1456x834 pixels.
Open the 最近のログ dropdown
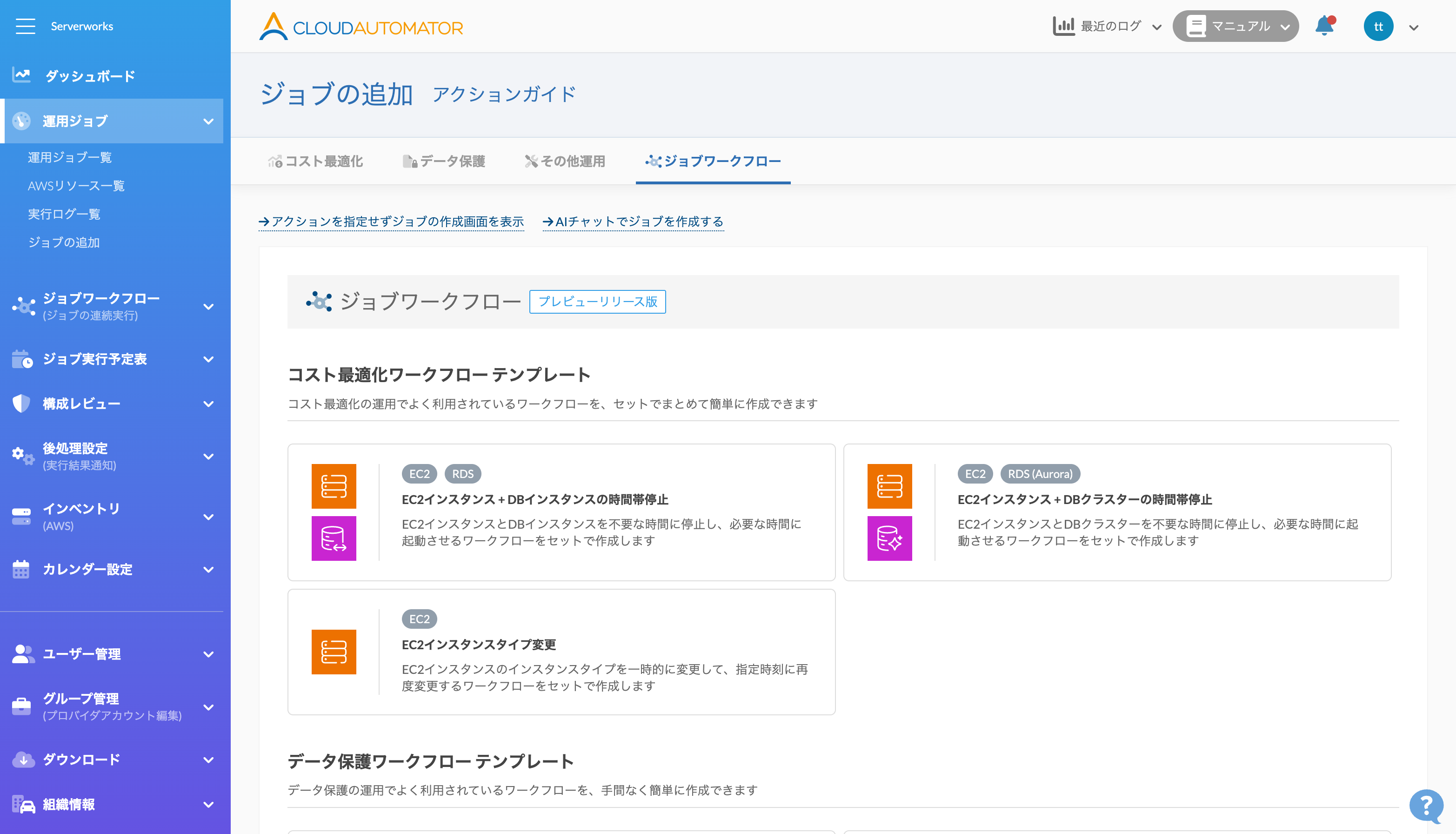(1107, 27)
